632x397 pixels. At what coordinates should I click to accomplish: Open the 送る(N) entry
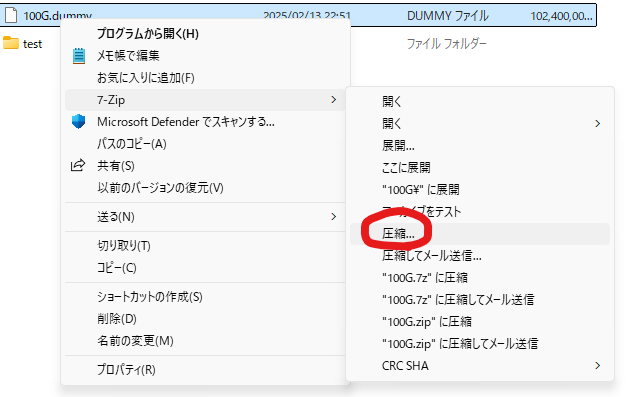pyautogui.click(x=206, y=217)
